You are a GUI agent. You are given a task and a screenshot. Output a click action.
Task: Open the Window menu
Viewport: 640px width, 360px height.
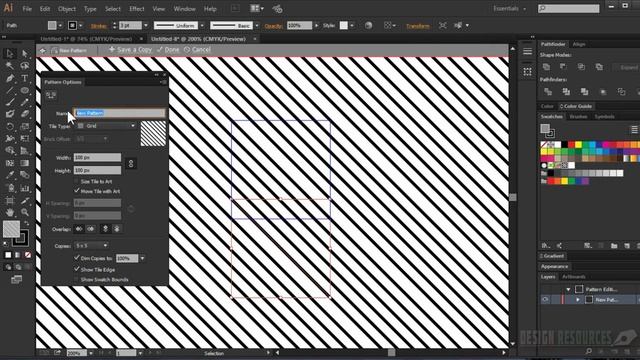[184, 9]
